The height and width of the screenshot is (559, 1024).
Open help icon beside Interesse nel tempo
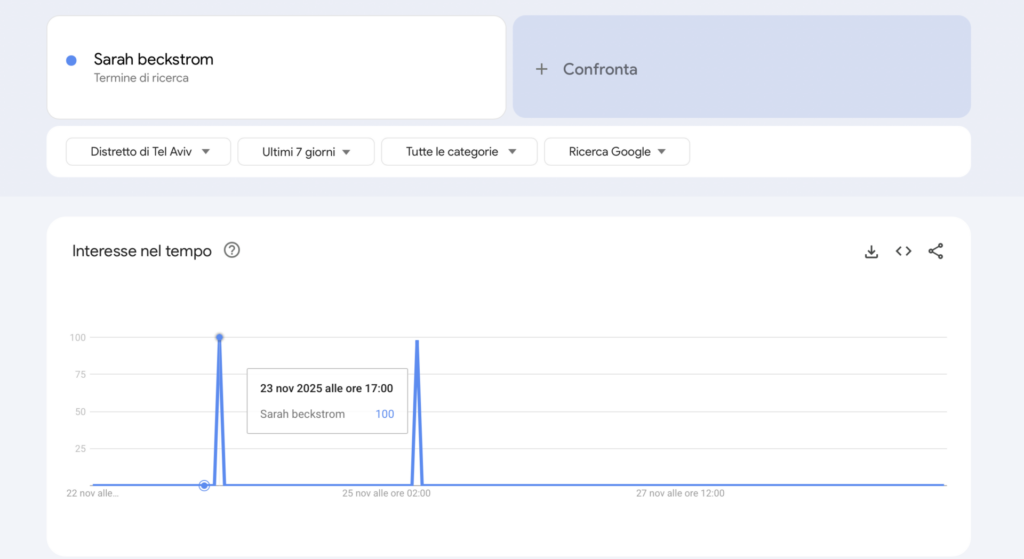pos(232,251)
